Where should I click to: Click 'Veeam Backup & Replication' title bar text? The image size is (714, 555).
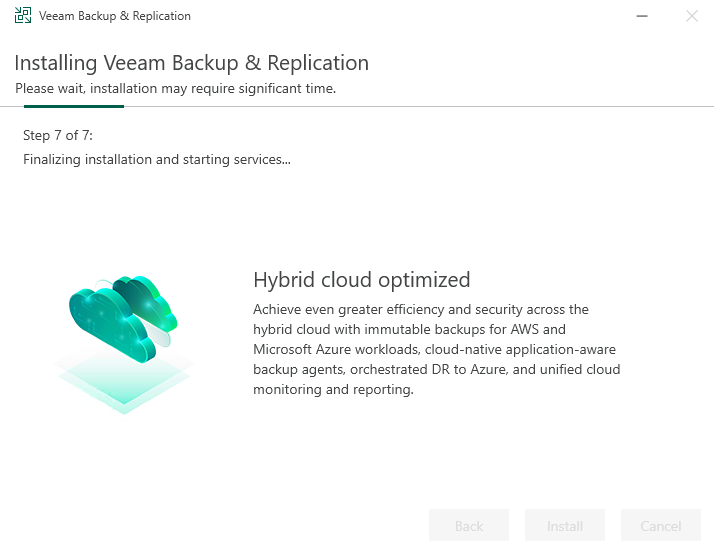click(115, 16)
